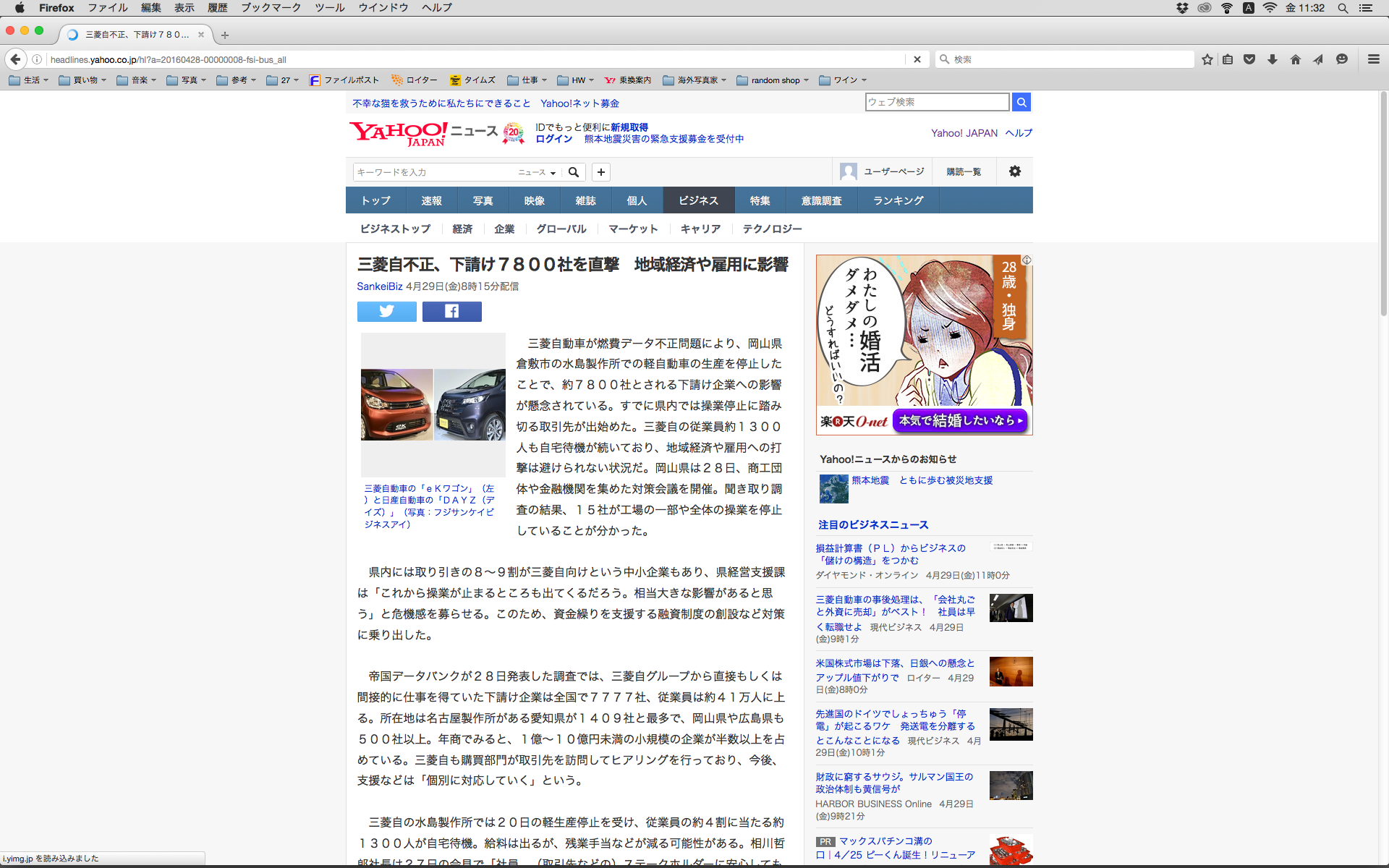Save page to Pocket icon
Screen dimensions: 1389x868
tap(1249, 59)
